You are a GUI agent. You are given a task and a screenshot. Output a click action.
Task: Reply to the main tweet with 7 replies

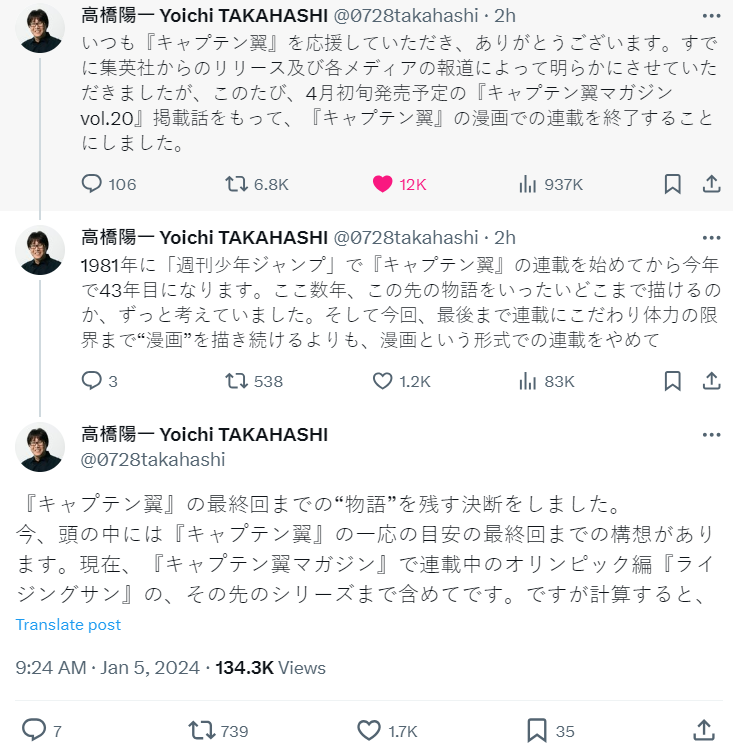[34, 729]
